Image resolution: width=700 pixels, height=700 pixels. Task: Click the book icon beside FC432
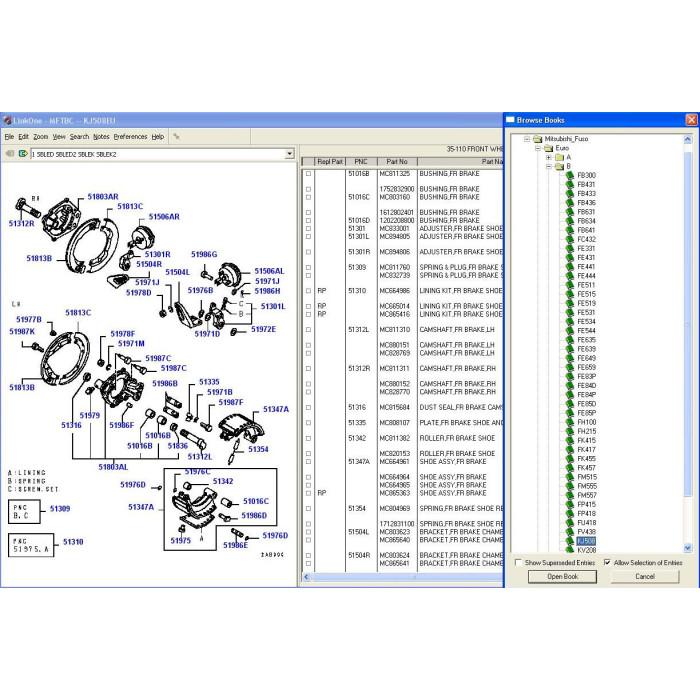pos(569,239)
